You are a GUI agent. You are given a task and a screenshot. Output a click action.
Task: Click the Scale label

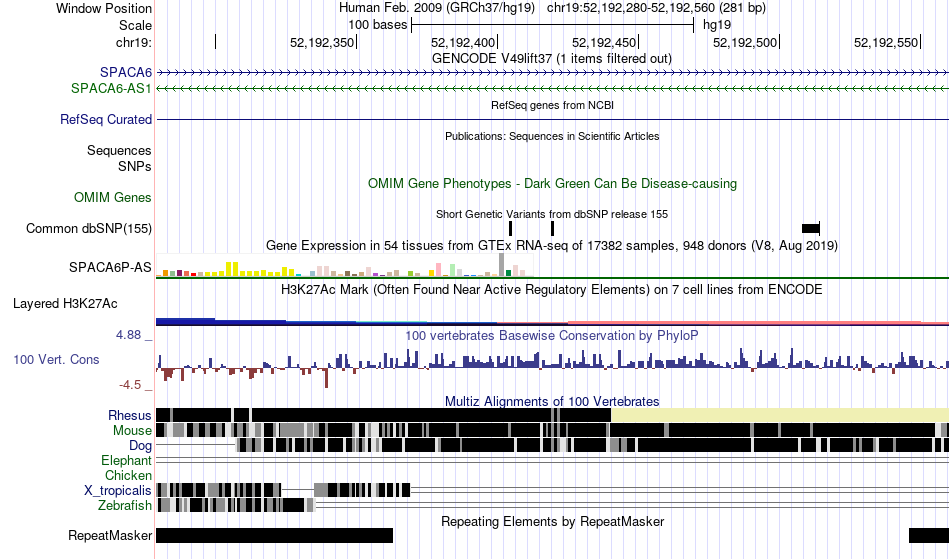135,25
